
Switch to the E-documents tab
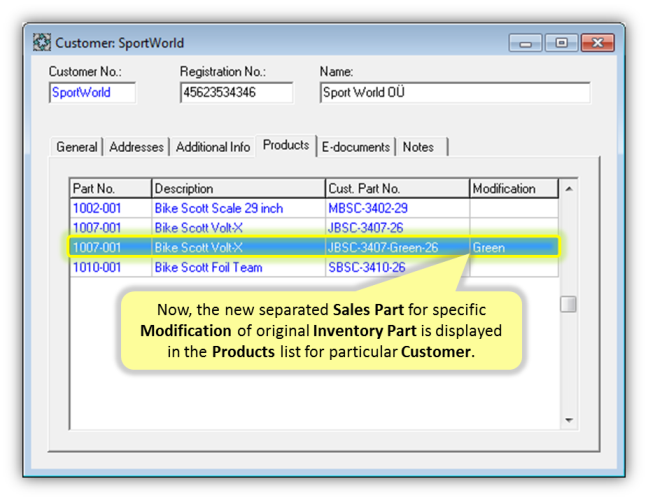coord(356,147)
